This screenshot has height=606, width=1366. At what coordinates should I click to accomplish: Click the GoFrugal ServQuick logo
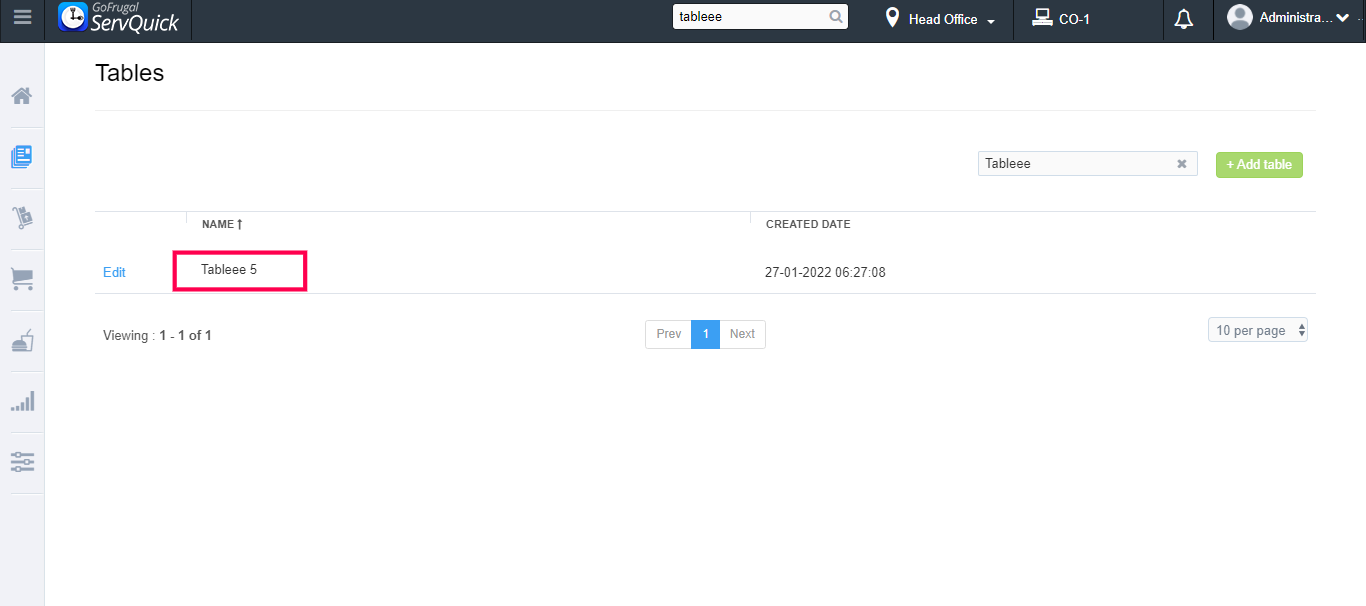pos(118,17)
